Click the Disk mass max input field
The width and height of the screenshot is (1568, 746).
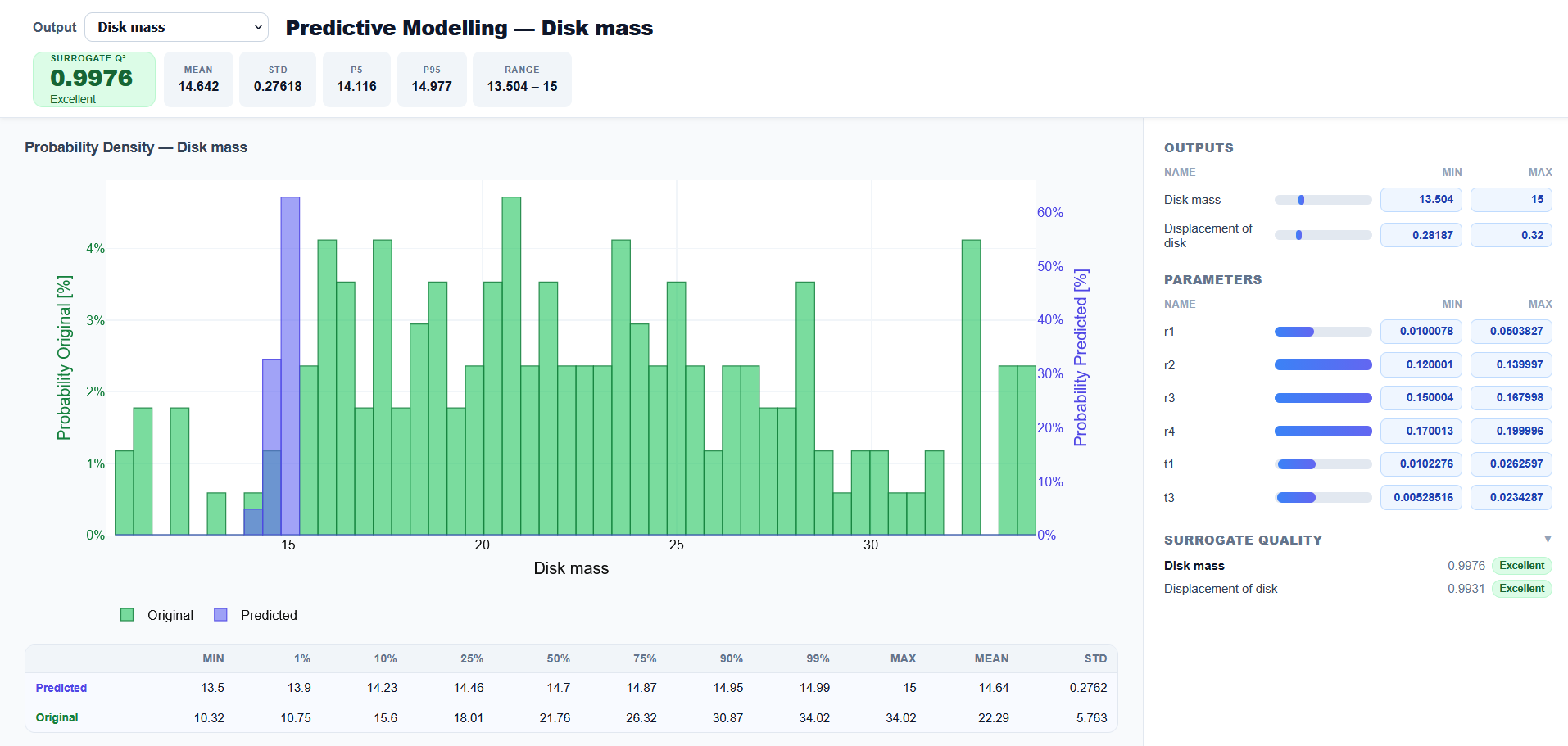click(1511, 200)
